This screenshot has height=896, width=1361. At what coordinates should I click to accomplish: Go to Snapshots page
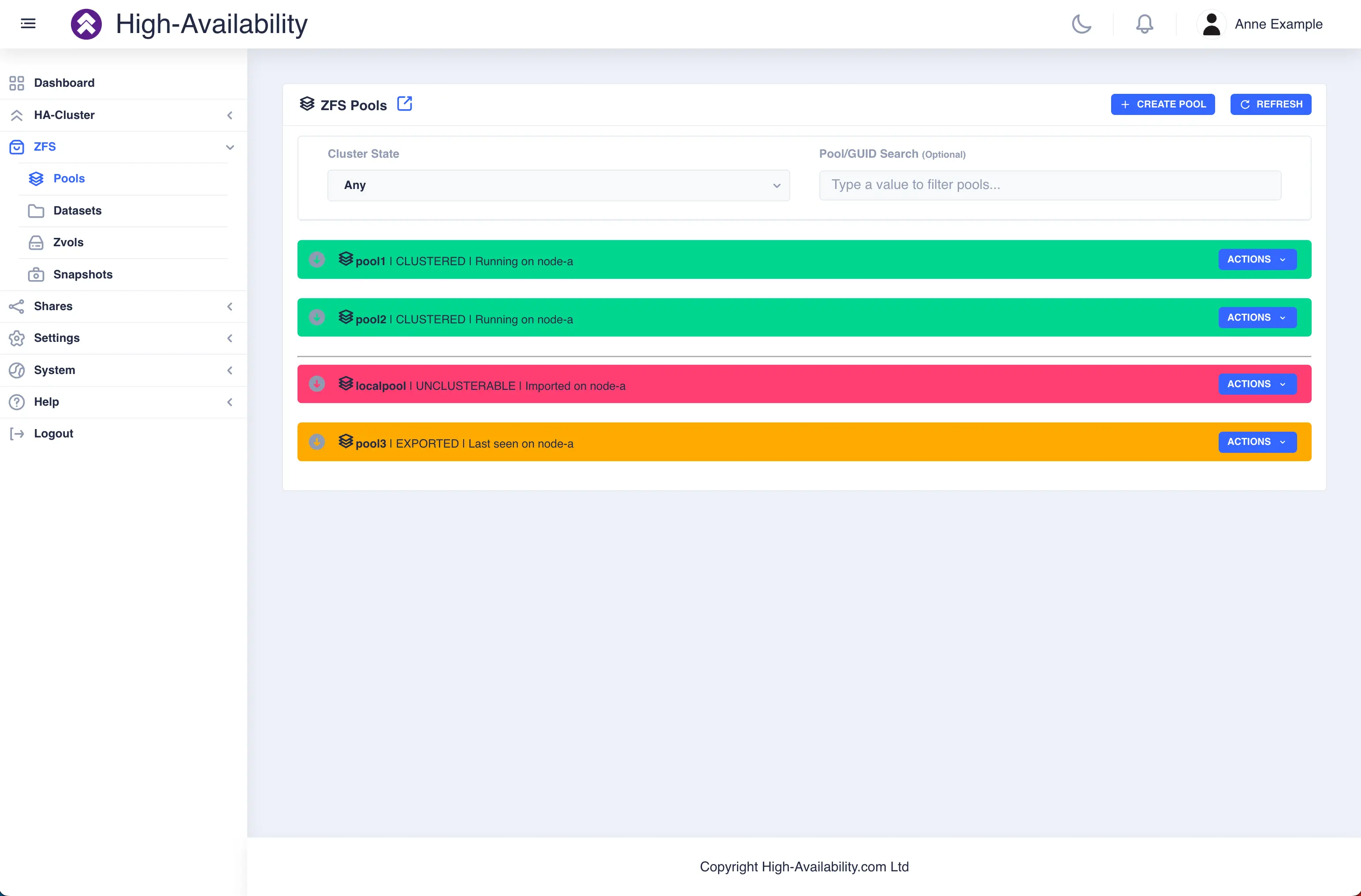(x=82, y=274)
